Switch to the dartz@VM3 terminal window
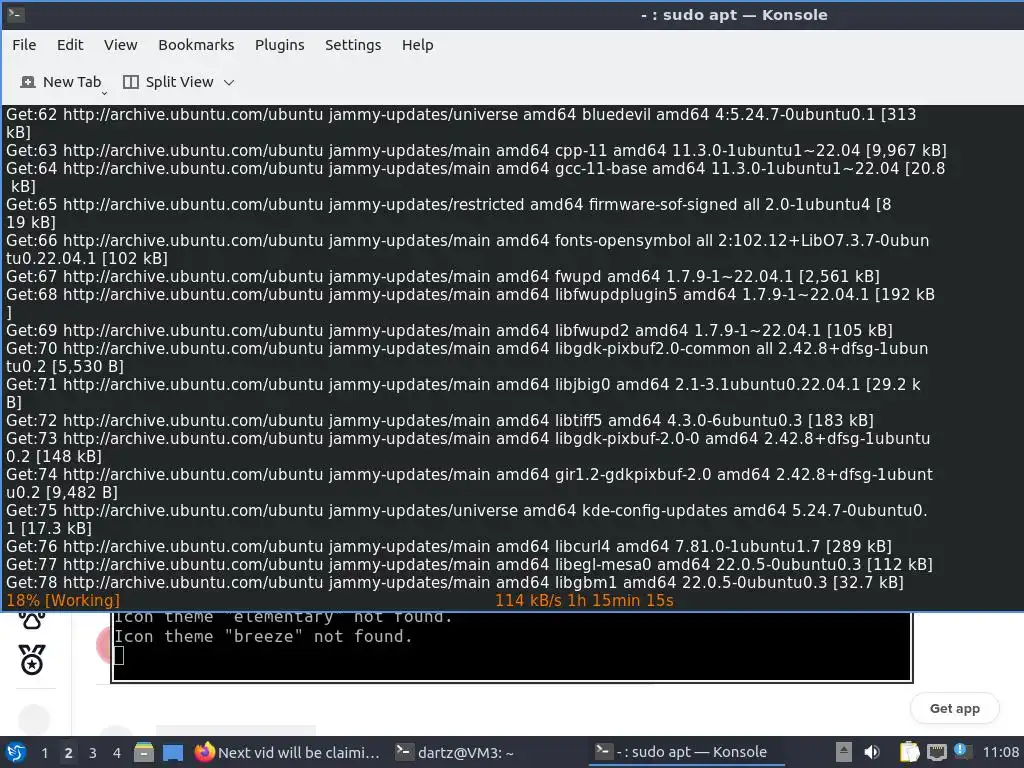The width and height of the screenshot is (1024, 768). [x=455, y=753]
